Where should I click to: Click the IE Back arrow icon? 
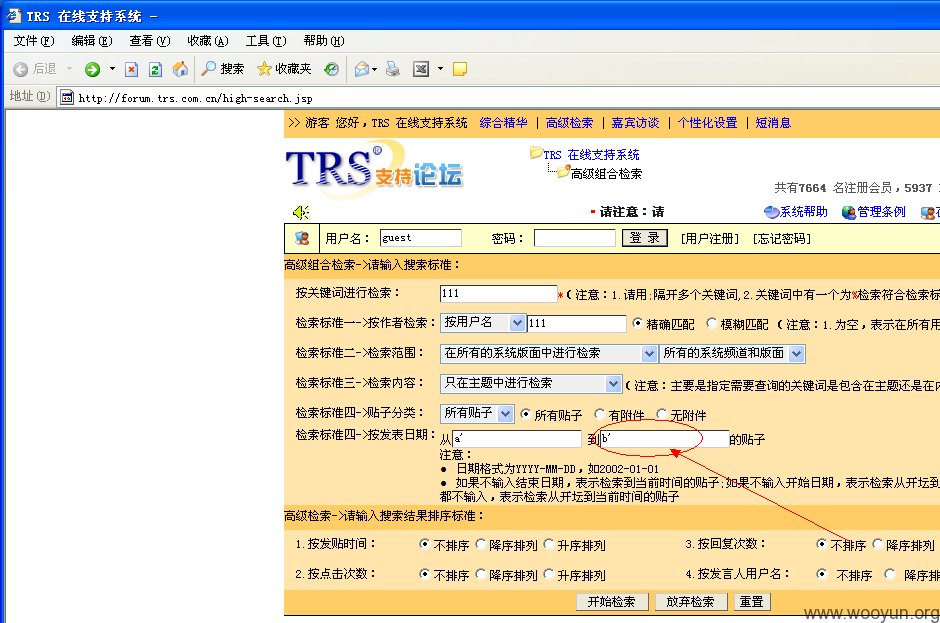coord(20,70)
